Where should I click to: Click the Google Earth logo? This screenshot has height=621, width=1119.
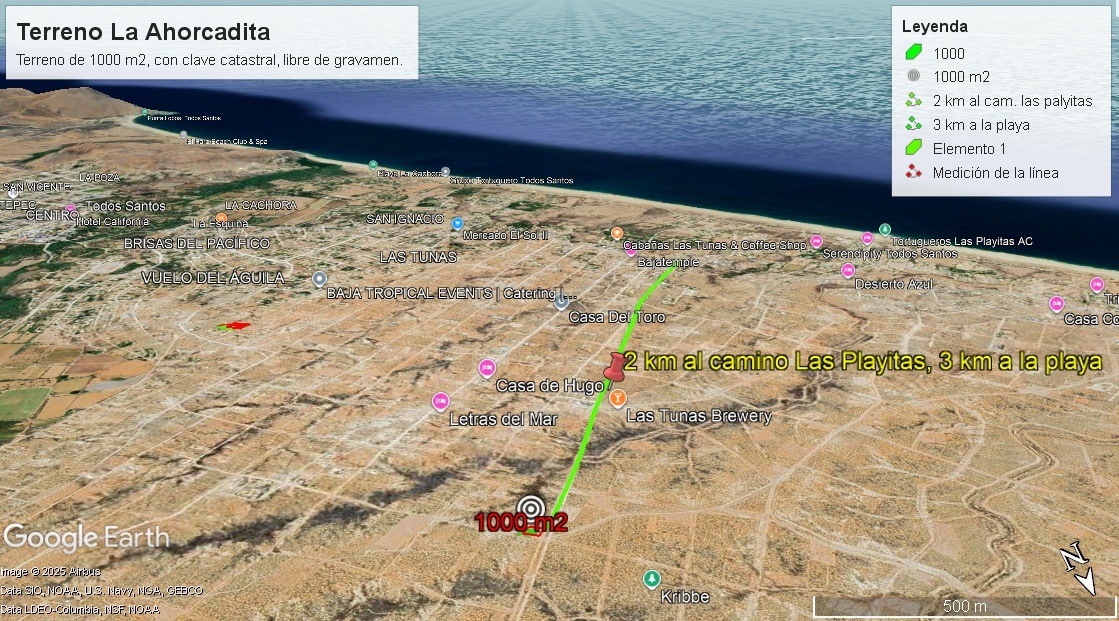[86, 537]
